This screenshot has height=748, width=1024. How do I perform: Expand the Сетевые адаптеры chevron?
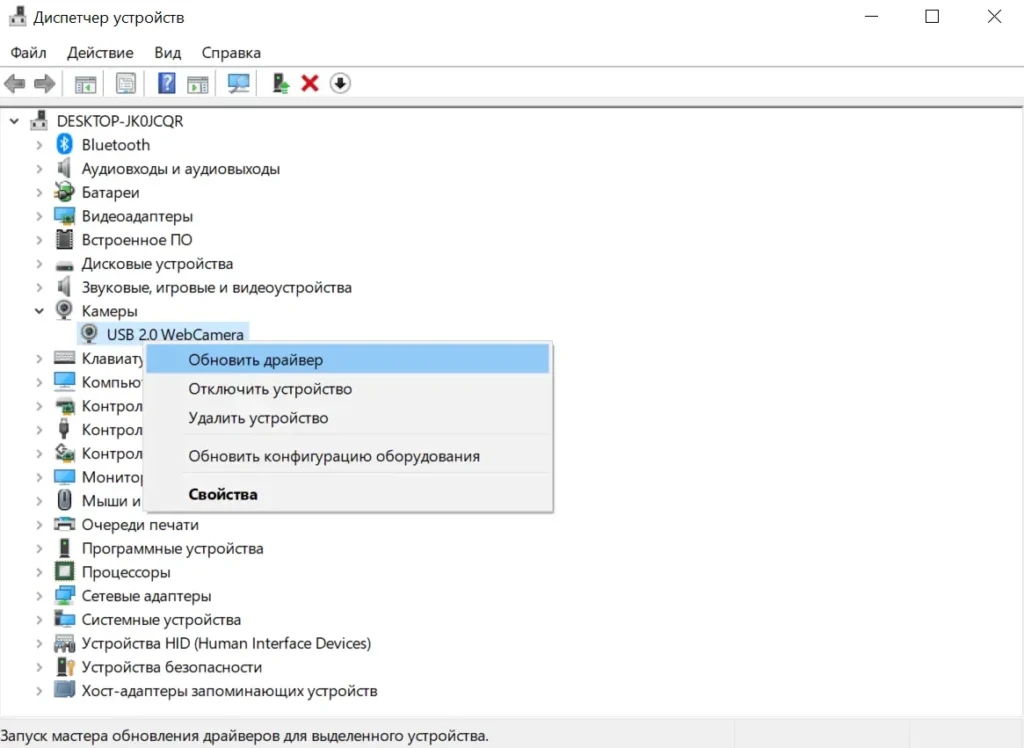[x=39, y=596]
